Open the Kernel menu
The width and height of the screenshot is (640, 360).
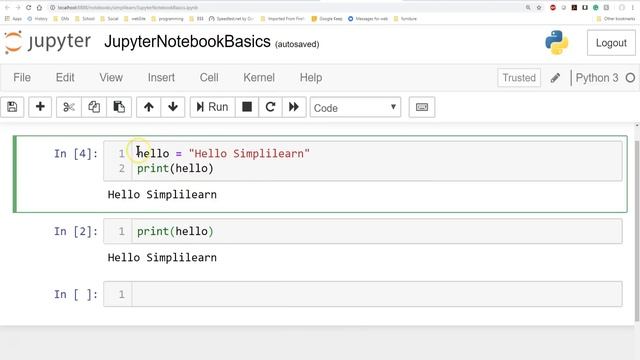[259, 78]
